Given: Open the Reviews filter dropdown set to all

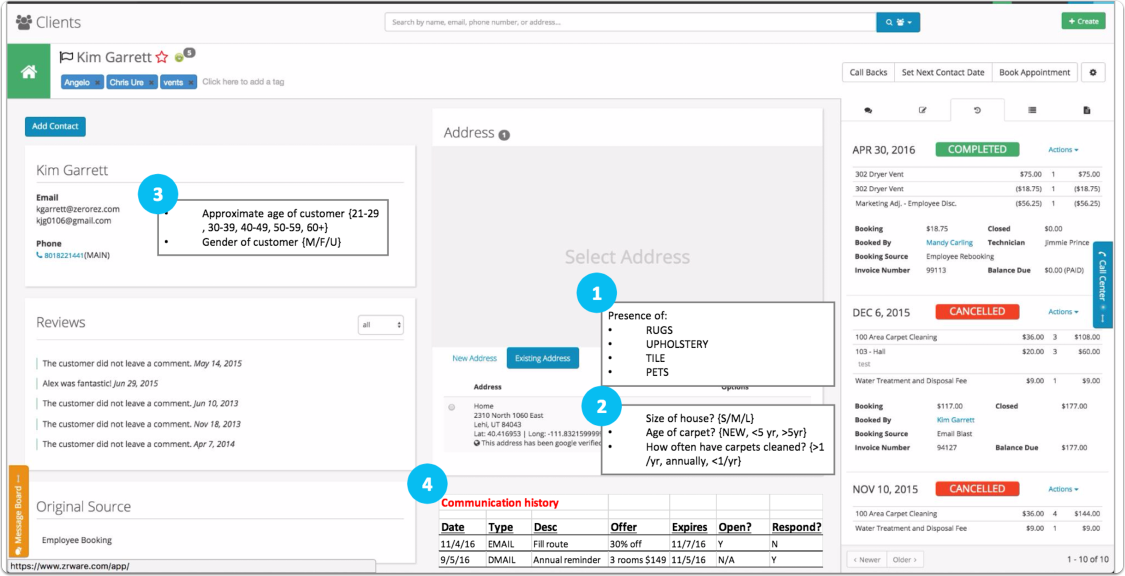Looking at the screenshot, I should [381, 325].
